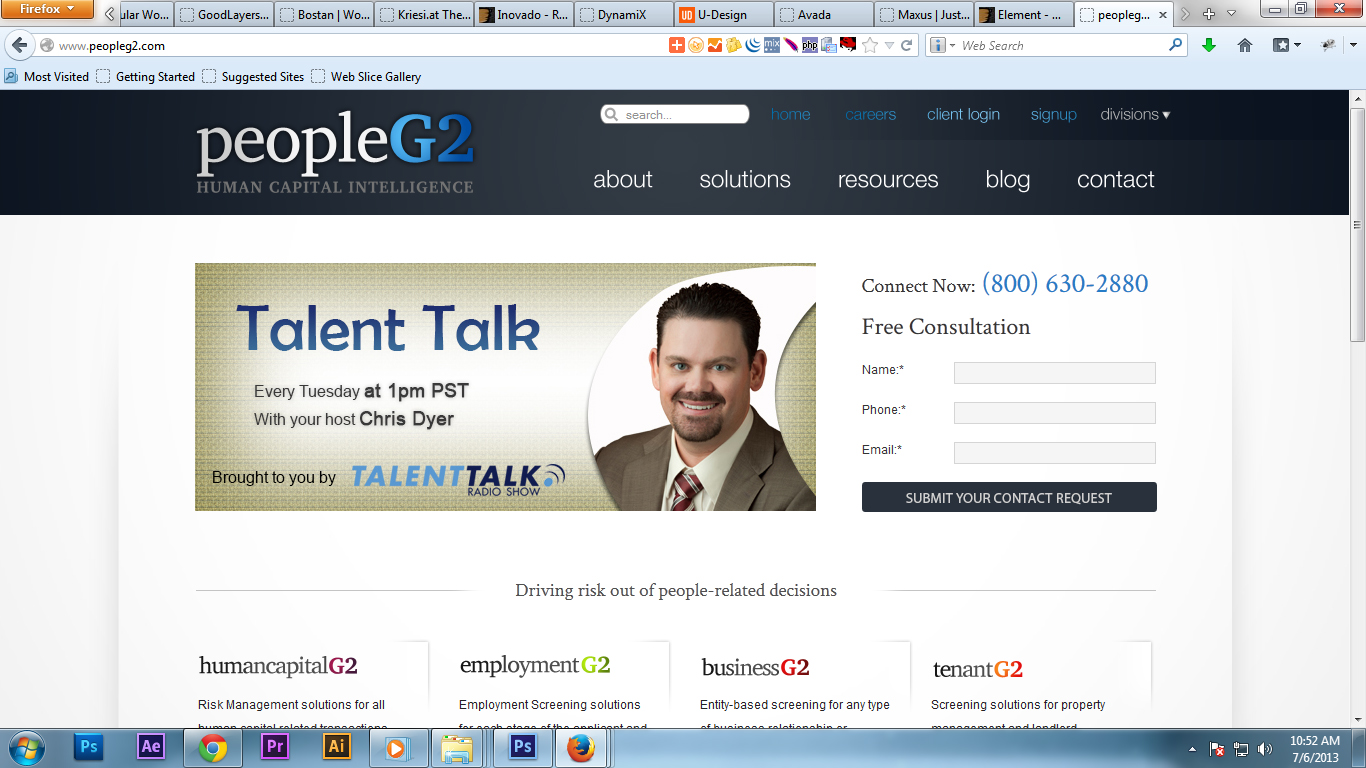This screenshot has height=768, width=1366.
Task: Switch to the Element tab
Action: (1022, 15)
